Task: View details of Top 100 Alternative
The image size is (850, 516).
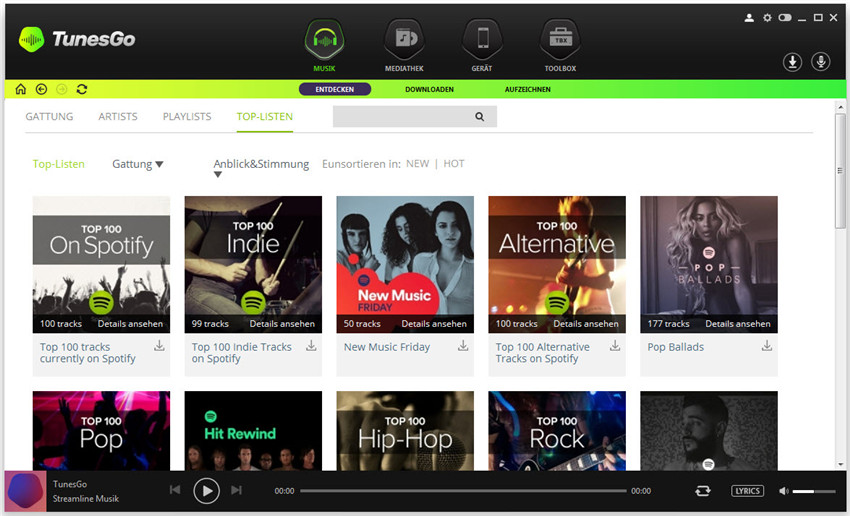Action: (x=585, y=324)
